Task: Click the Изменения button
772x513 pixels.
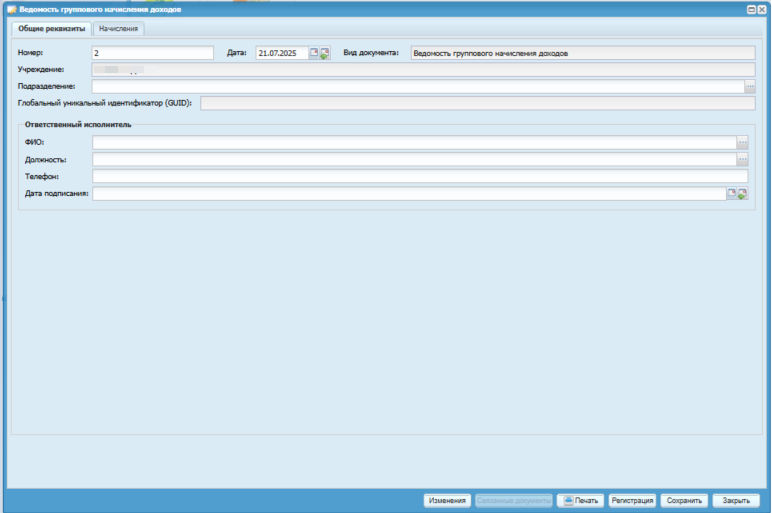Action: pyautogui.click(x=447, y=500)
